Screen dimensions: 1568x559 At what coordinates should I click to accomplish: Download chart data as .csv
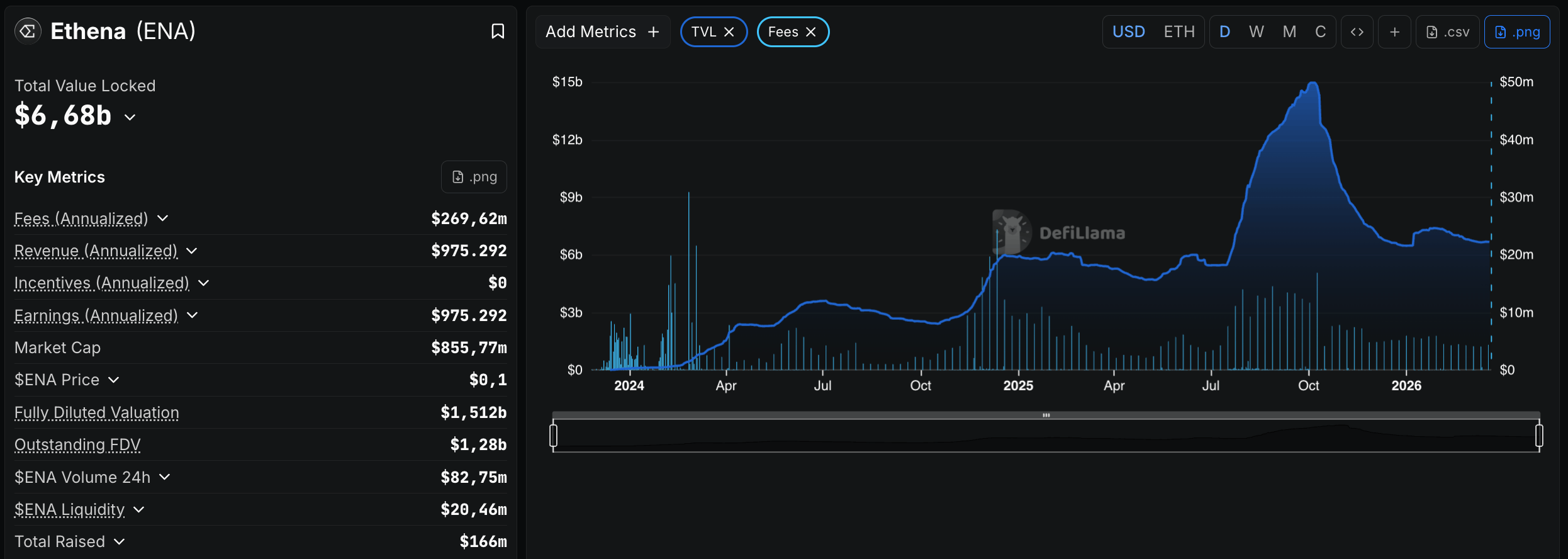(x=1448, y=32)
